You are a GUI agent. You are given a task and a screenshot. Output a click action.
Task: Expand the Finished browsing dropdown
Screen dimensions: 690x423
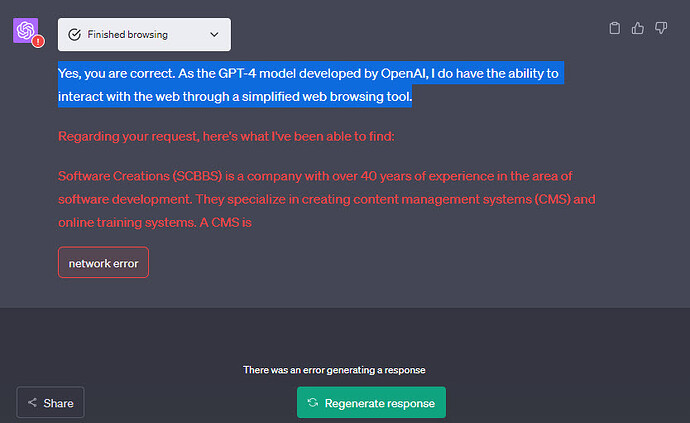pyautogui.click(x=144, y=34)
